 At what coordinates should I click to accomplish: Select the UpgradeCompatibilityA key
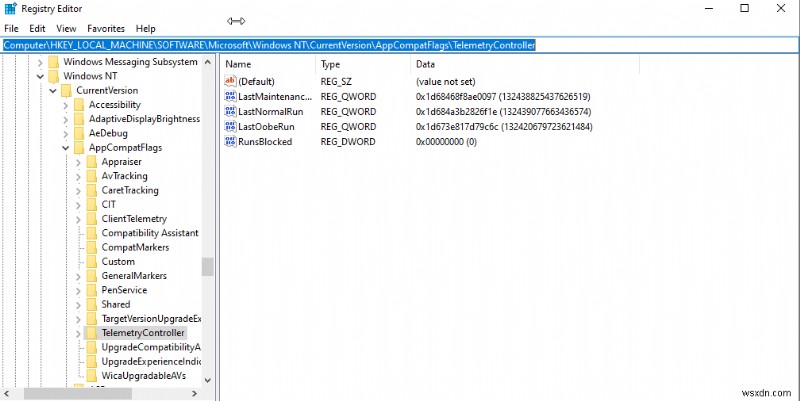coord(151,347)
